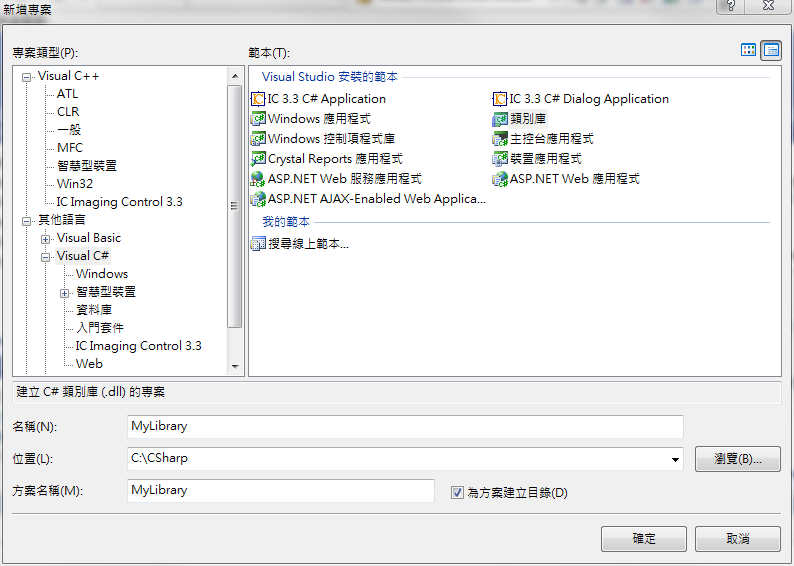
Task: Click the 名稱 name input field
Action: [405, 426]
